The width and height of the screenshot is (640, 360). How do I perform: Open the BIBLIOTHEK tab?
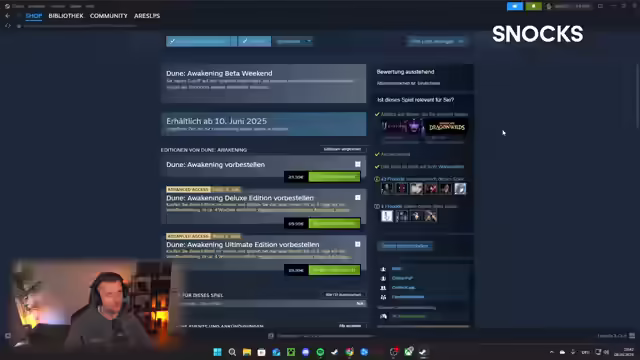tap(66, 16)
